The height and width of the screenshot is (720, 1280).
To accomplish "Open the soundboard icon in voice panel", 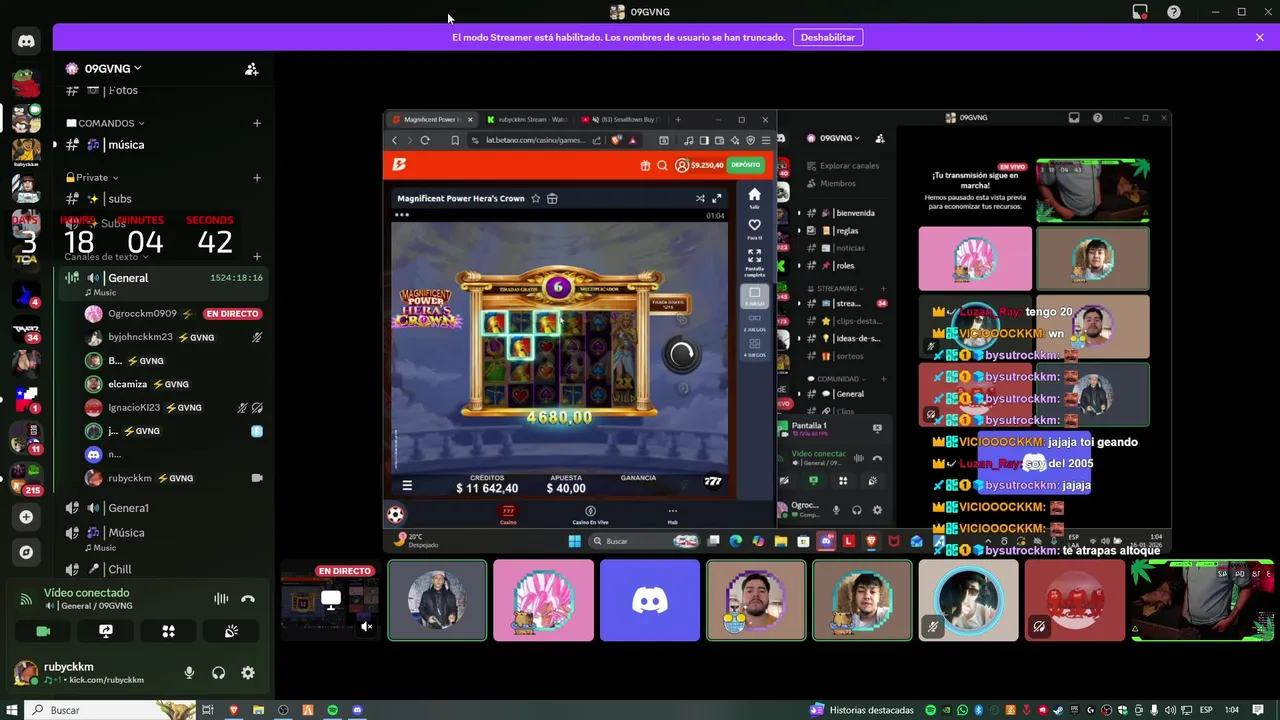I will [x=231, y=631].
